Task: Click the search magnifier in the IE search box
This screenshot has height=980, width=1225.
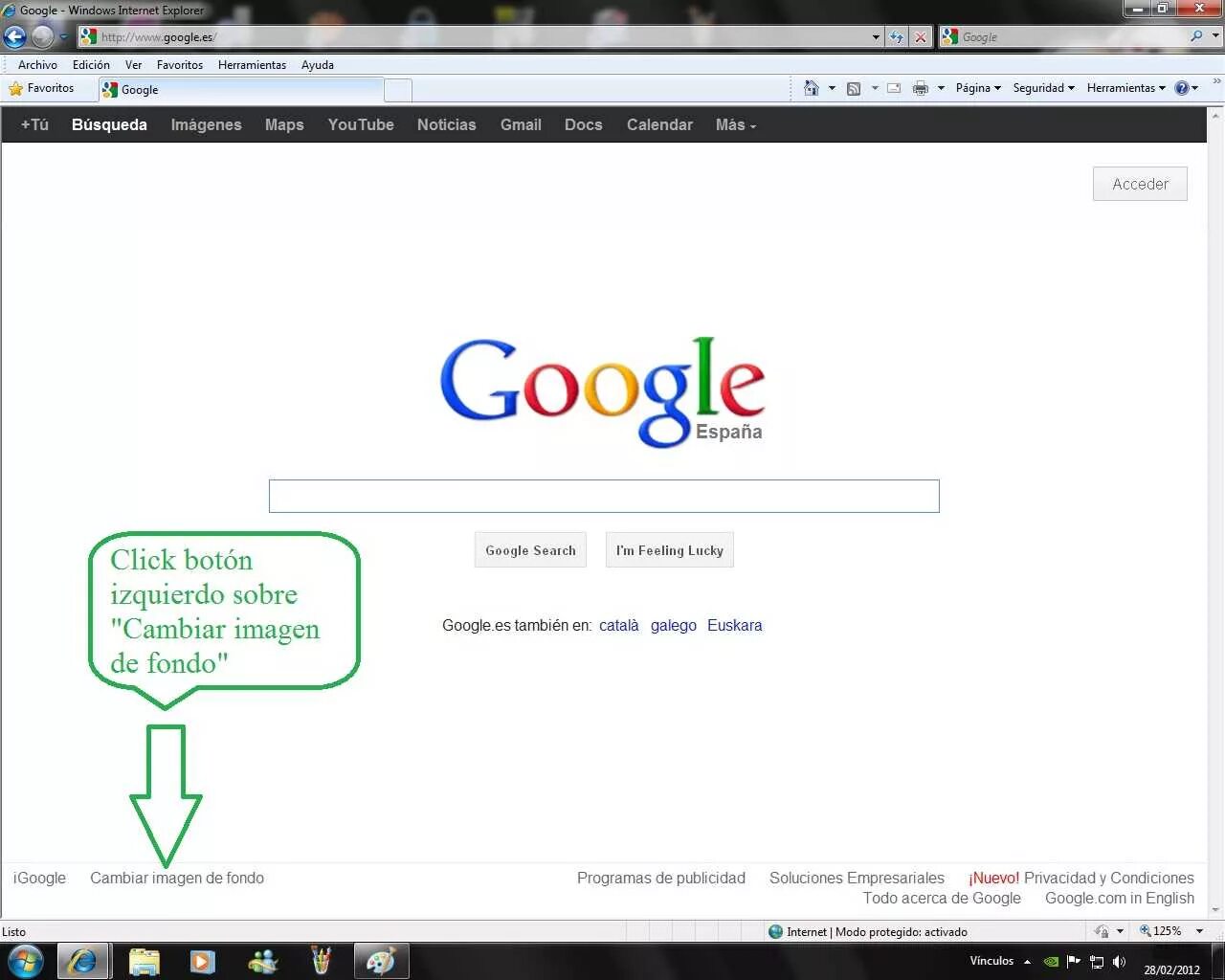Action: click(x=1196, y=36)
